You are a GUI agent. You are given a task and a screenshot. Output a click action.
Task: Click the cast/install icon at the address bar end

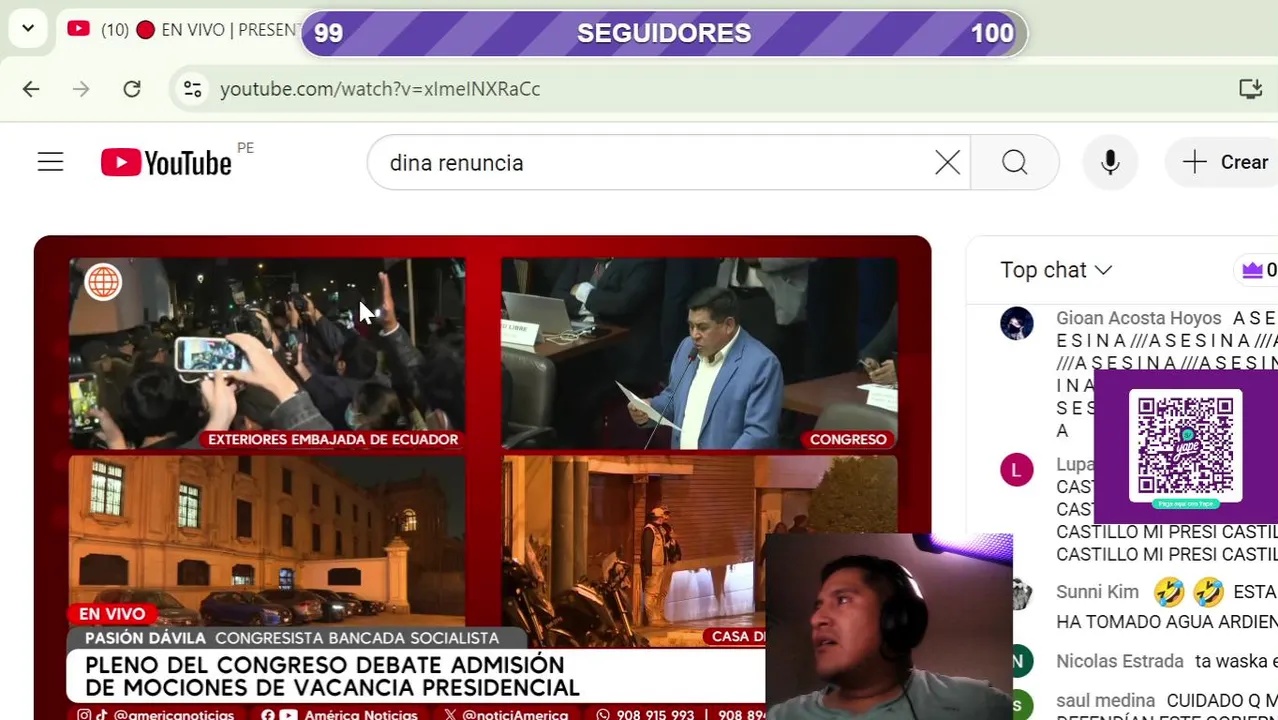pyautogui.click(x=1251, y=89)
